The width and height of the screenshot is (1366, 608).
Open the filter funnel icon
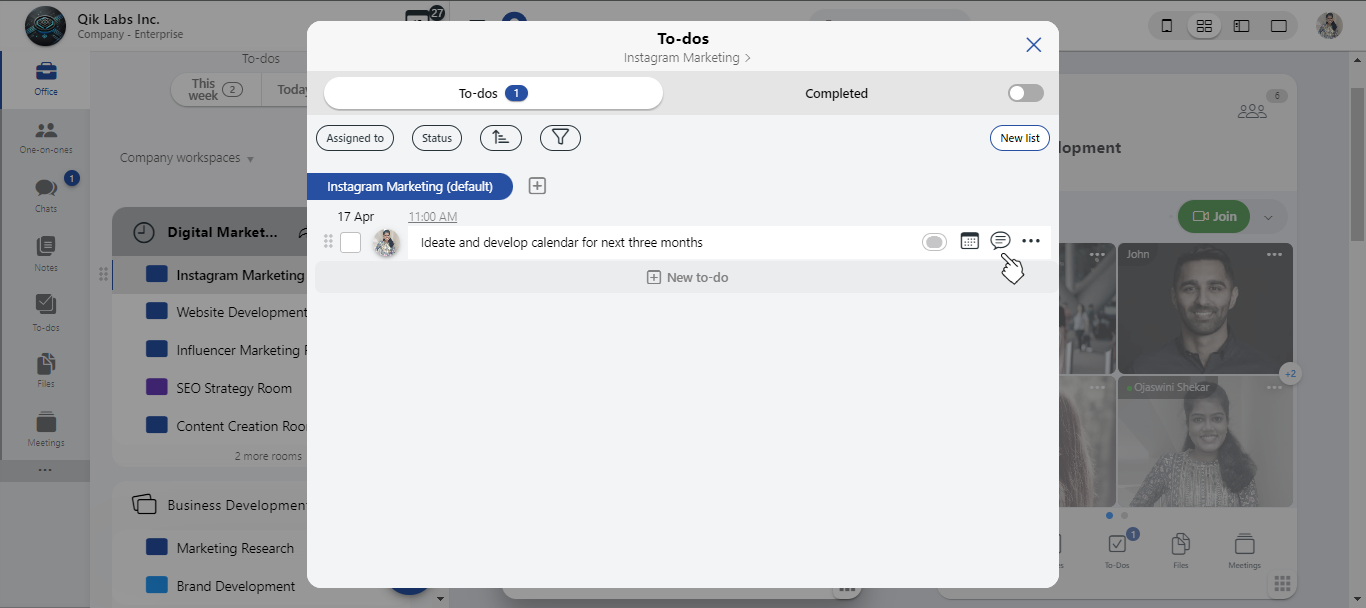point(560,138)
